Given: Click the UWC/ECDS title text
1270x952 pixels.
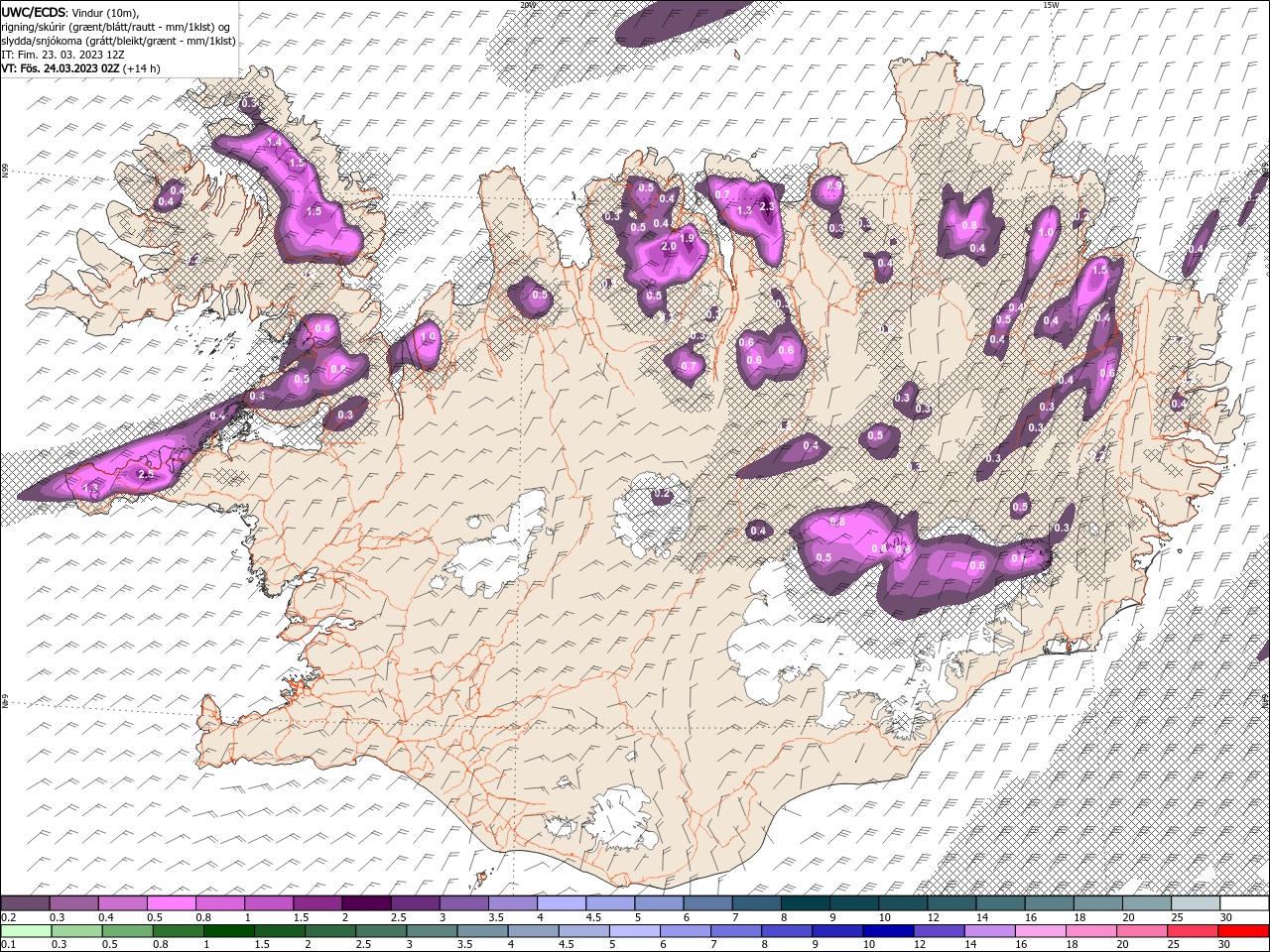Looking at the screenshot, I should click(x=33, y=12).
